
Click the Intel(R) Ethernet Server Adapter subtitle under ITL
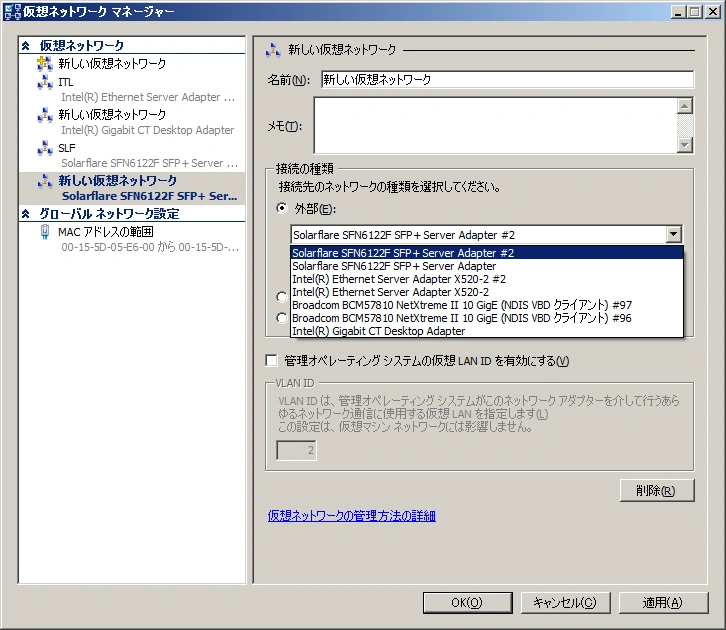click(148, 97)
